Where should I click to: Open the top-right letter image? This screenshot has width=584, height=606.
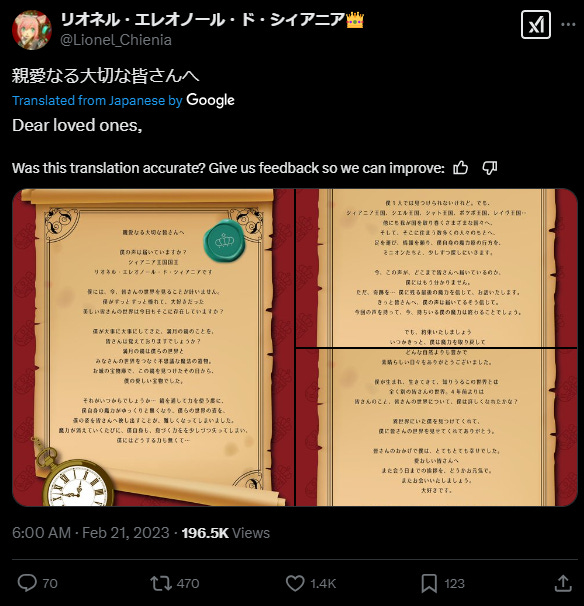(436, 268)
